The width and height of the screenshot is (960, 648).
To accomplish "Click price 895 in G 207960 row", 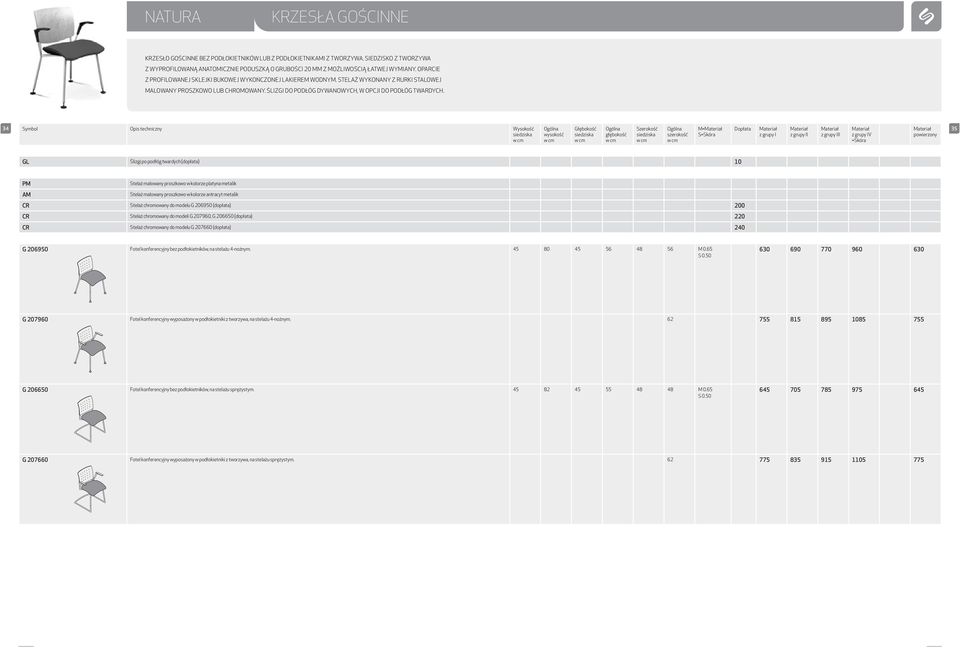I will tap(827, 320).
